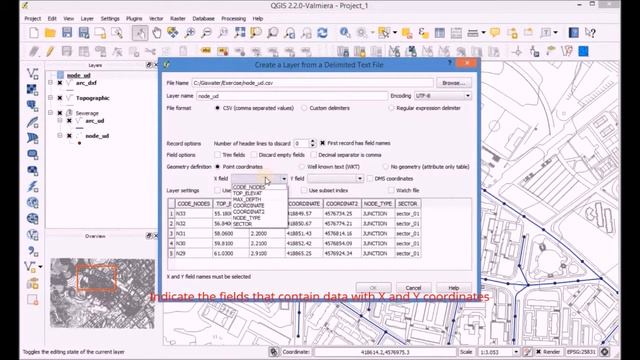Select Well known text (WKT) geometry

[302, 167]
